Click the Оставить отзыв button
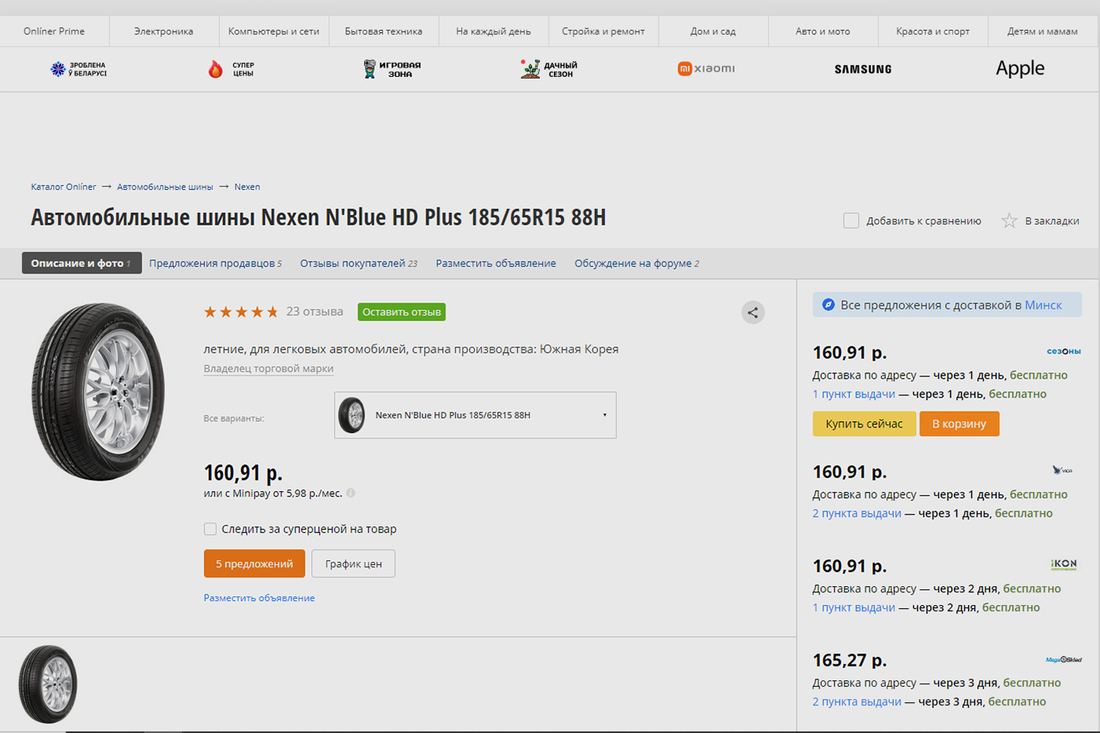Screen dimensions: 1100x733 [401, 311]
